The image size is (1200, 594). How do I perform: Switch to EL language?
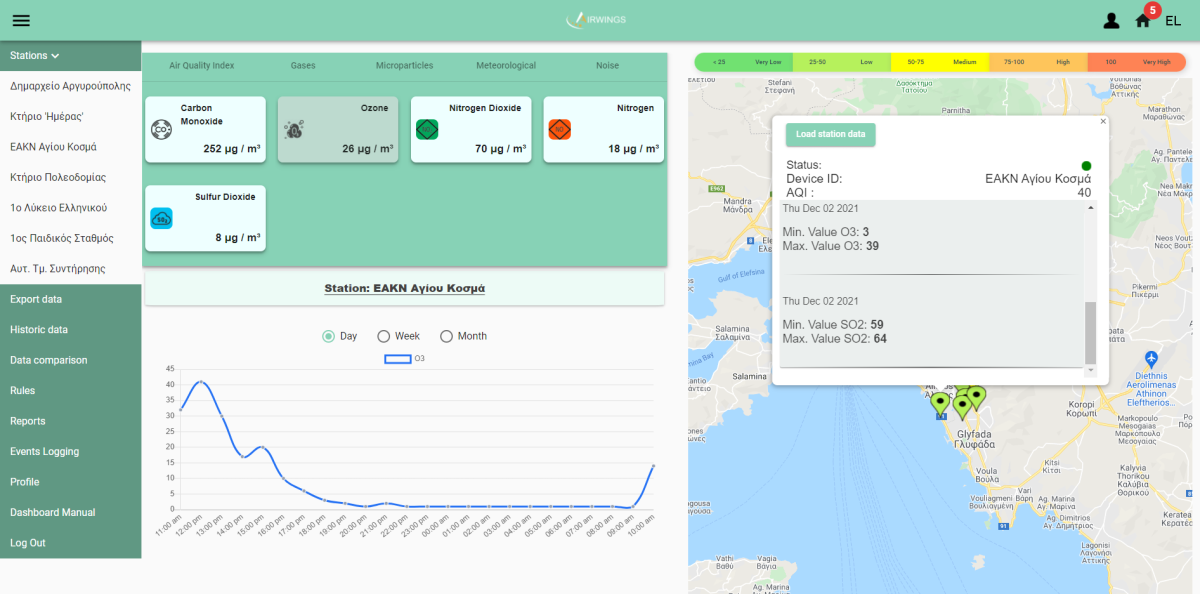(1173, 20)
